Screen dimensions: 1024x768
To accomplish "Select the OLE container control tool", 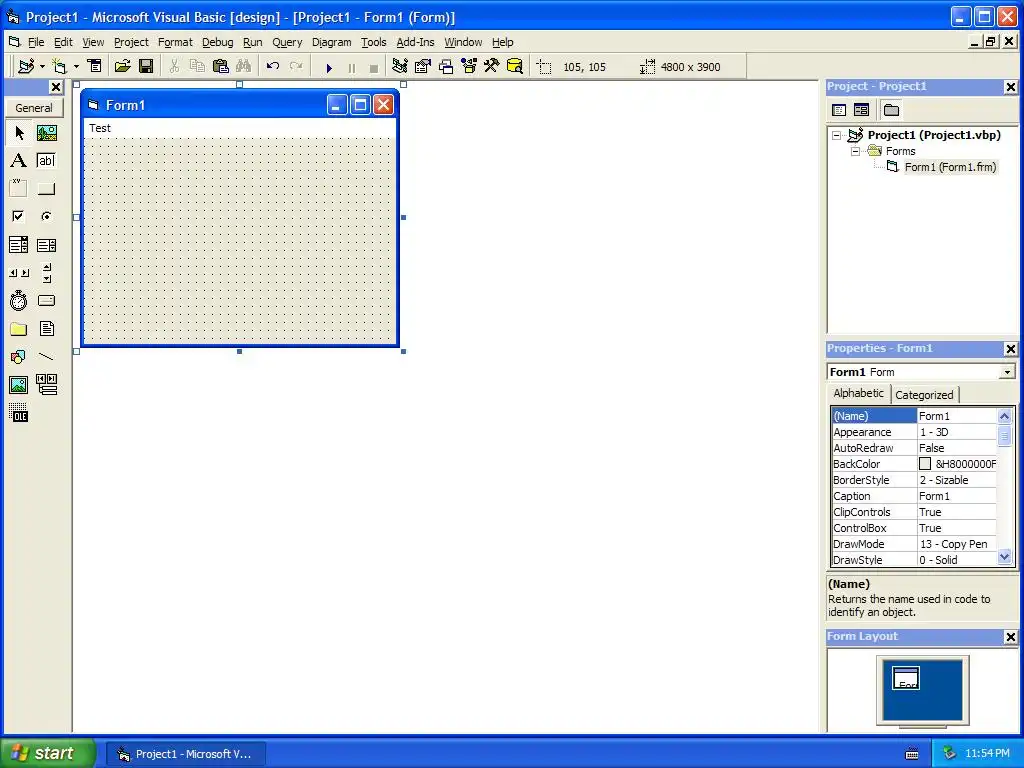I will (19, 413).
